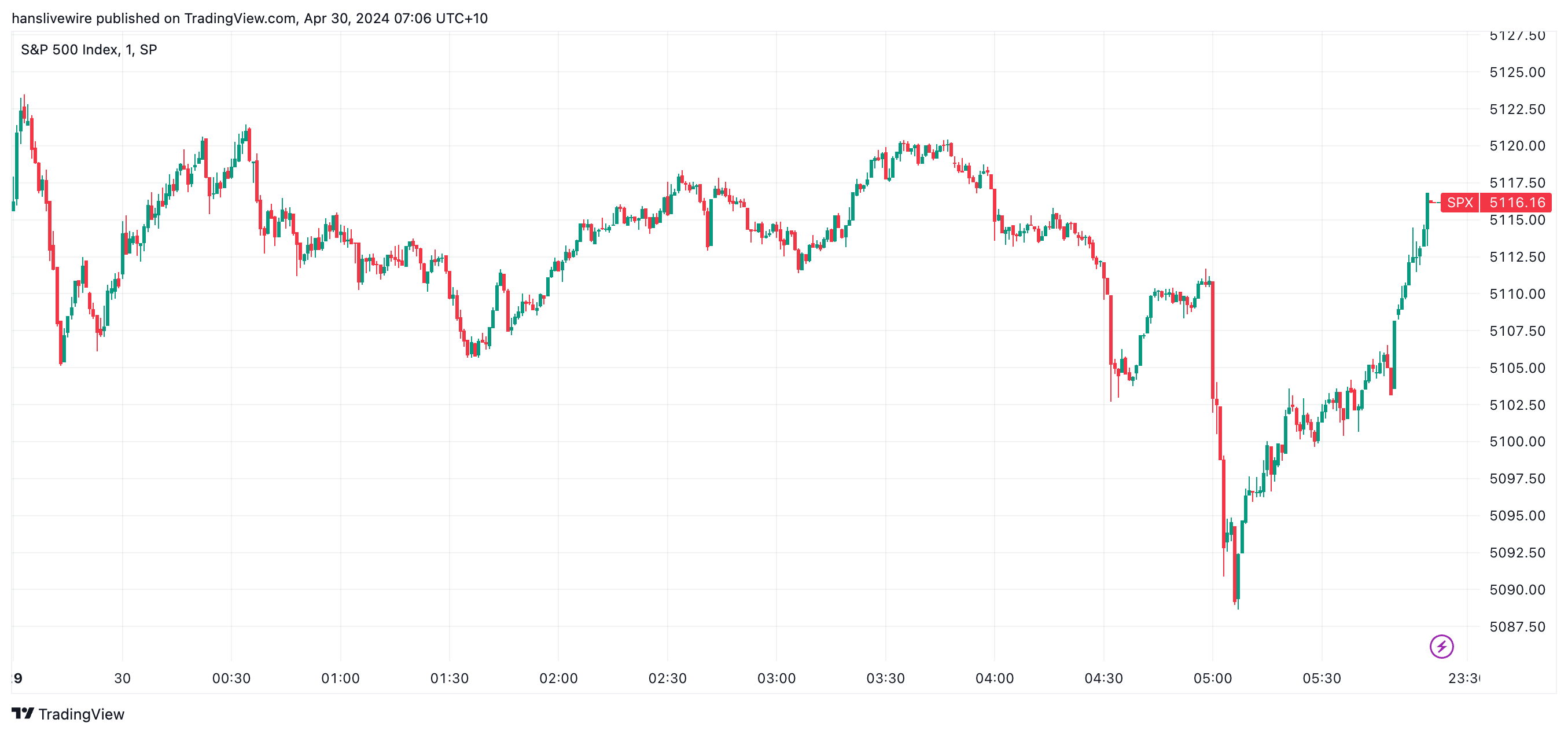Click the TradingView logo icon
Viewport: 1568px width, 734px height.
[23, 713]
